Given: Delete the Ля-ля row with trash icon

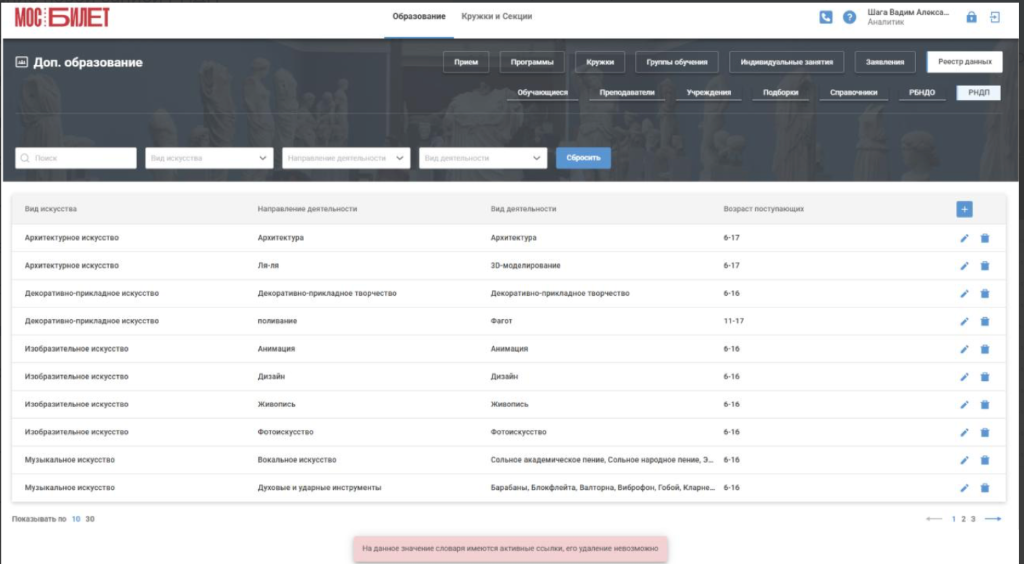Looking at the screenshot, I should click(x=985, y=266).
